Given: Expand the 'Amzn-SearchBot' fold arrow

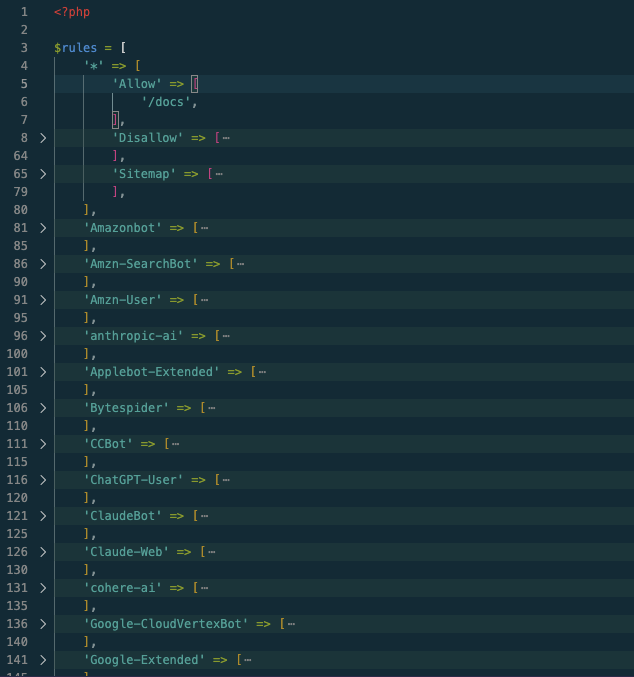Looking at the screenshot, I should point(42,264).
